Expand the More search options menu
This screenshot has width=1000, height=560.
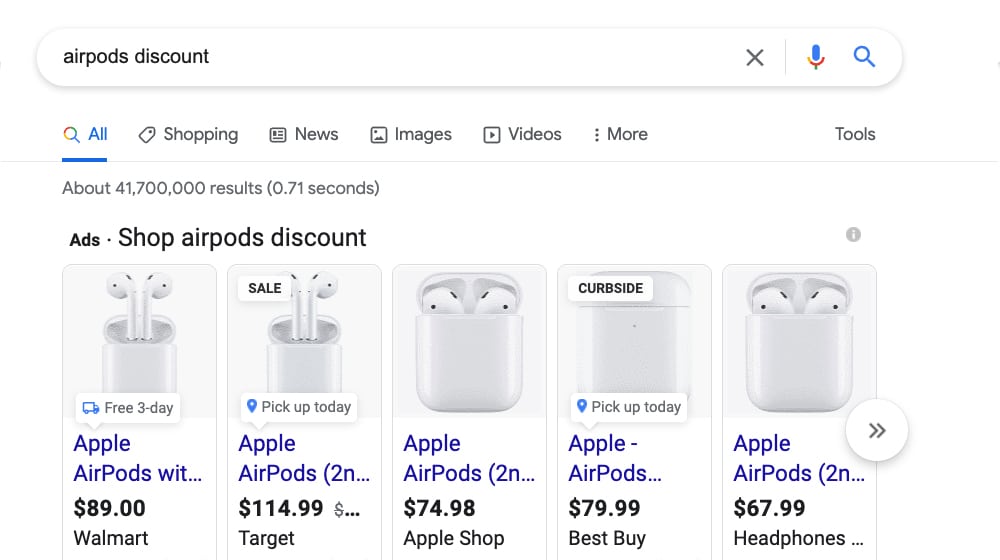tap(619, 134)
